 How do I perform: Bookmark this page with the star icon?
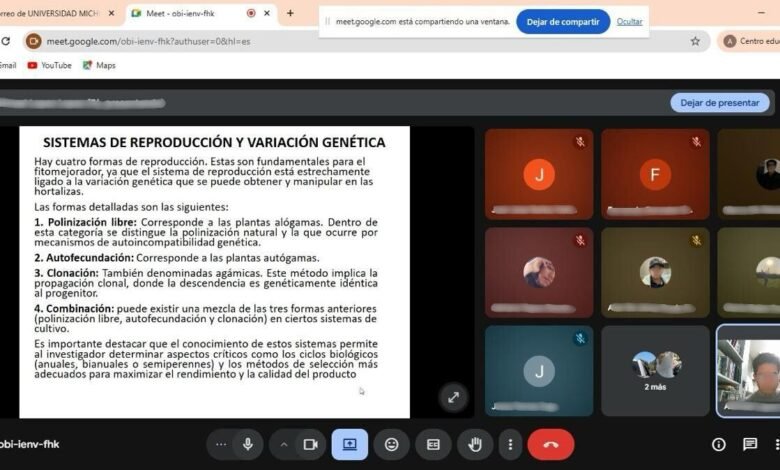pos(695,41)
